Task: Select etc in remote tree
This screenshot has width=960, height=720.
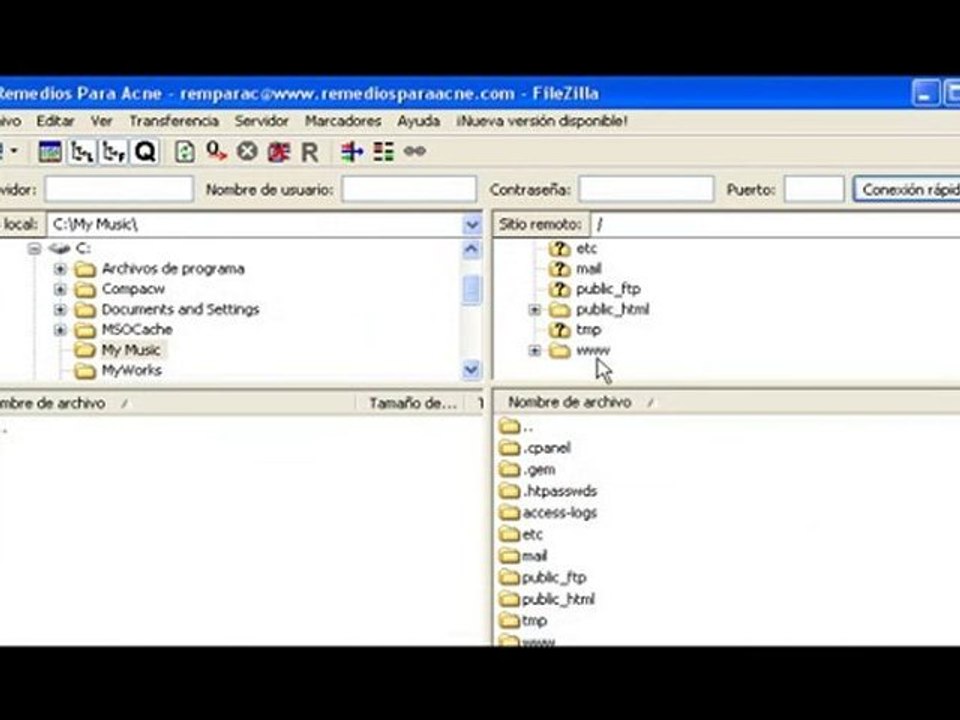Action: [x=587, y=249]
